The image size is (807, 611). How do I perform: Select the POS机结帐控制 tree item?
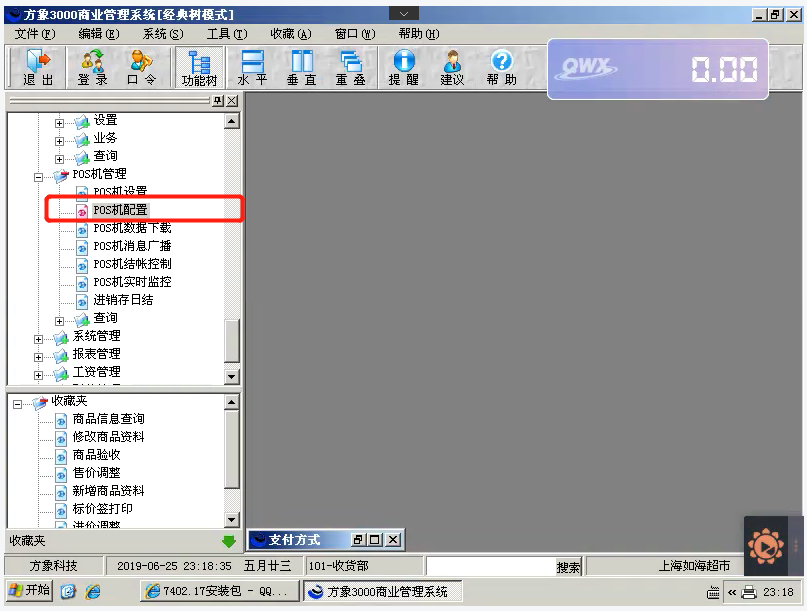tap(132, 264)
